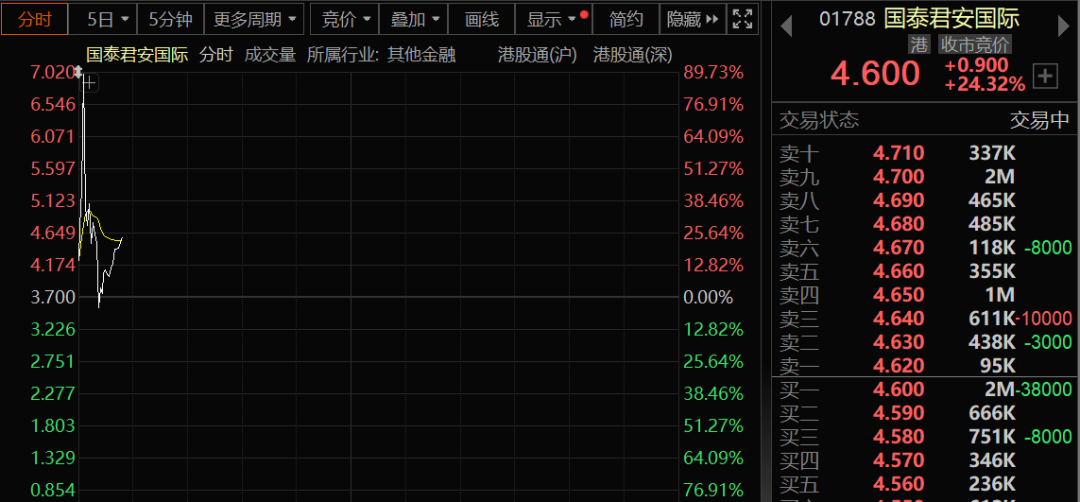1080x502 pixels.
Task: Click the current price 4.600 header
Action: tap(875, 74)
